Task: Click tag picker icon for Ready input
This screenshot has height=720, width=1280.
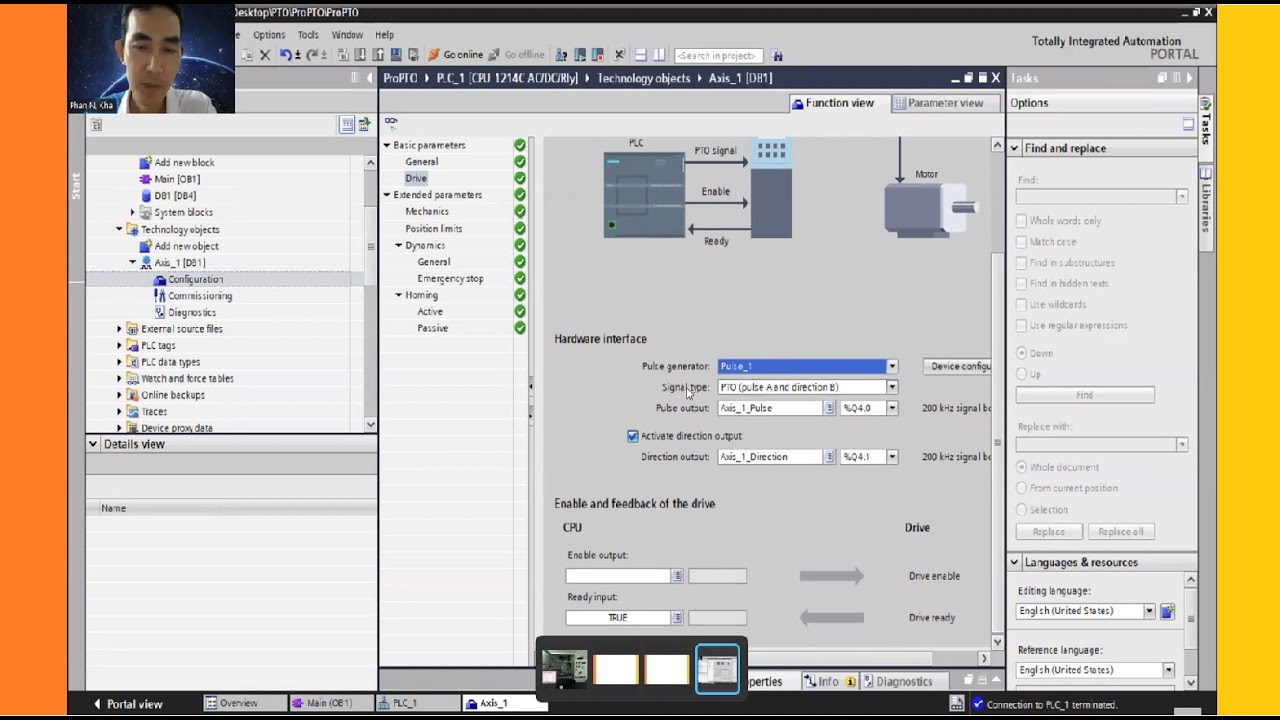Action: (x=677, y=618)
